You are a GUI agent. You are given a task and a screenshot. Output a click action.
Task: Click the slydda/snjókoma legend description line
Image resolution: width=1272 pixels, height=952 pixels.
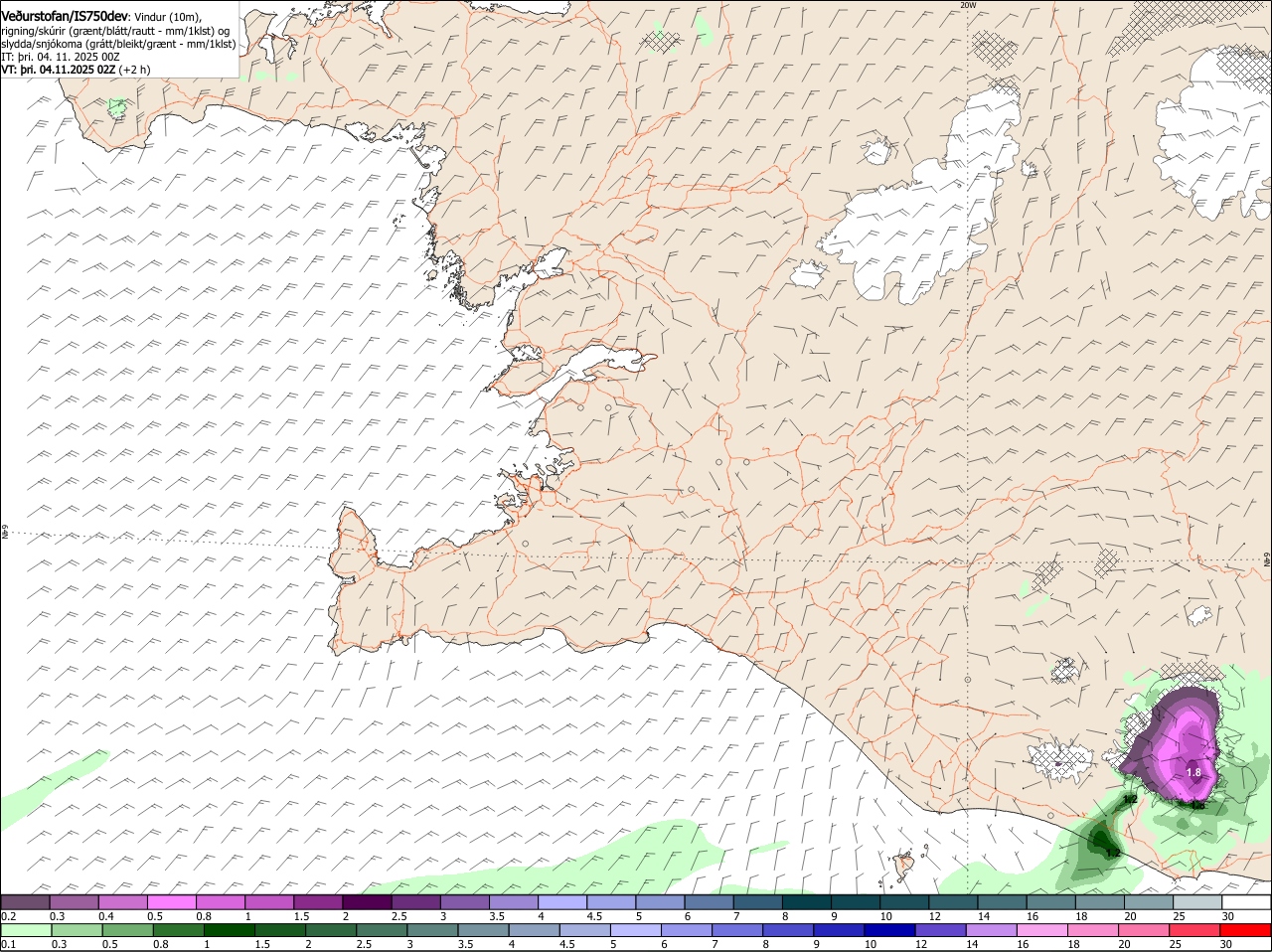pyautogui.click(x=118, y=44)
